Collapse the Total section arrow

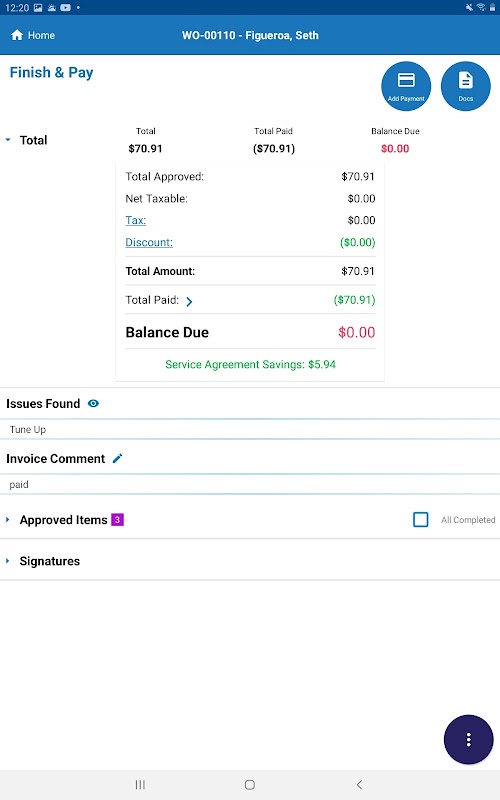pos(8,139)
